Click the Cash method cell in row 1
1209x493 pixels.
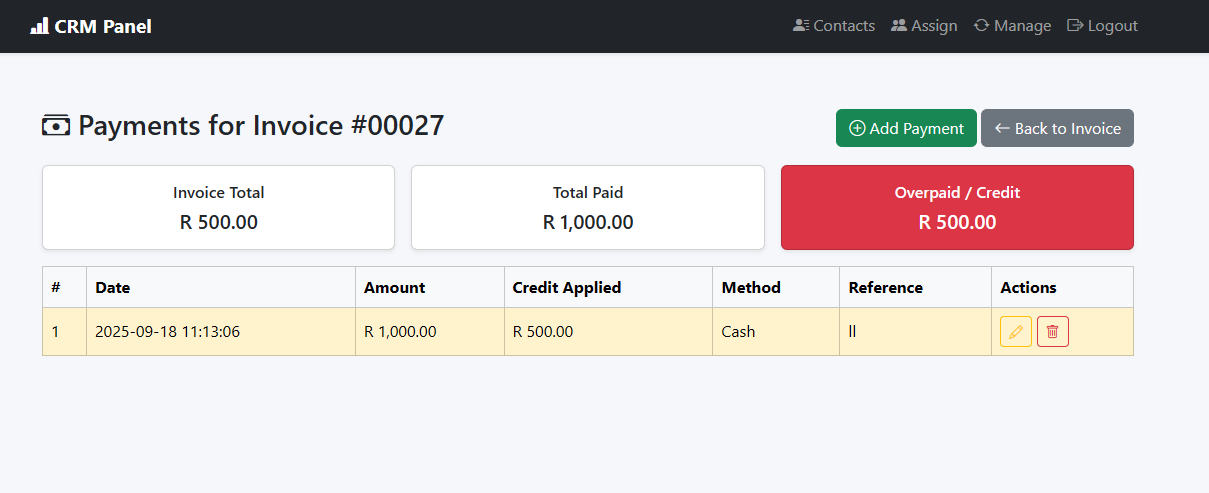point(739,332)
